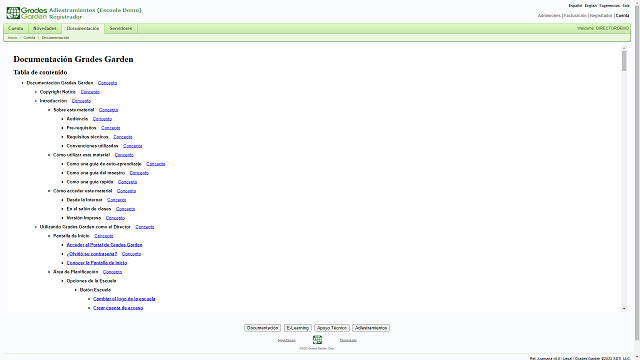Click the Apoyo Técnico footer button
Viewport: 640px width, 360px height.
click(332, 328)
